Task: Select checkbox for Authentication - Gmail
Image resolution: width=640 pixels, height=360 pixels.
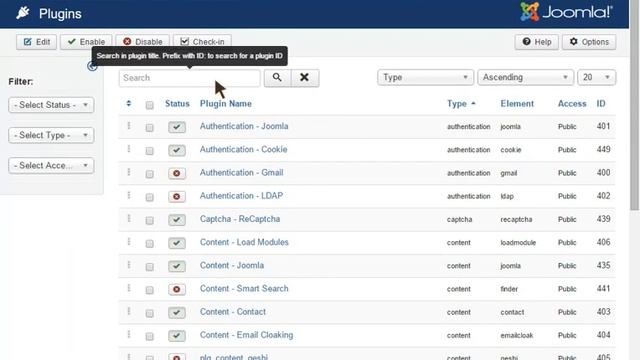Action: 149,174
